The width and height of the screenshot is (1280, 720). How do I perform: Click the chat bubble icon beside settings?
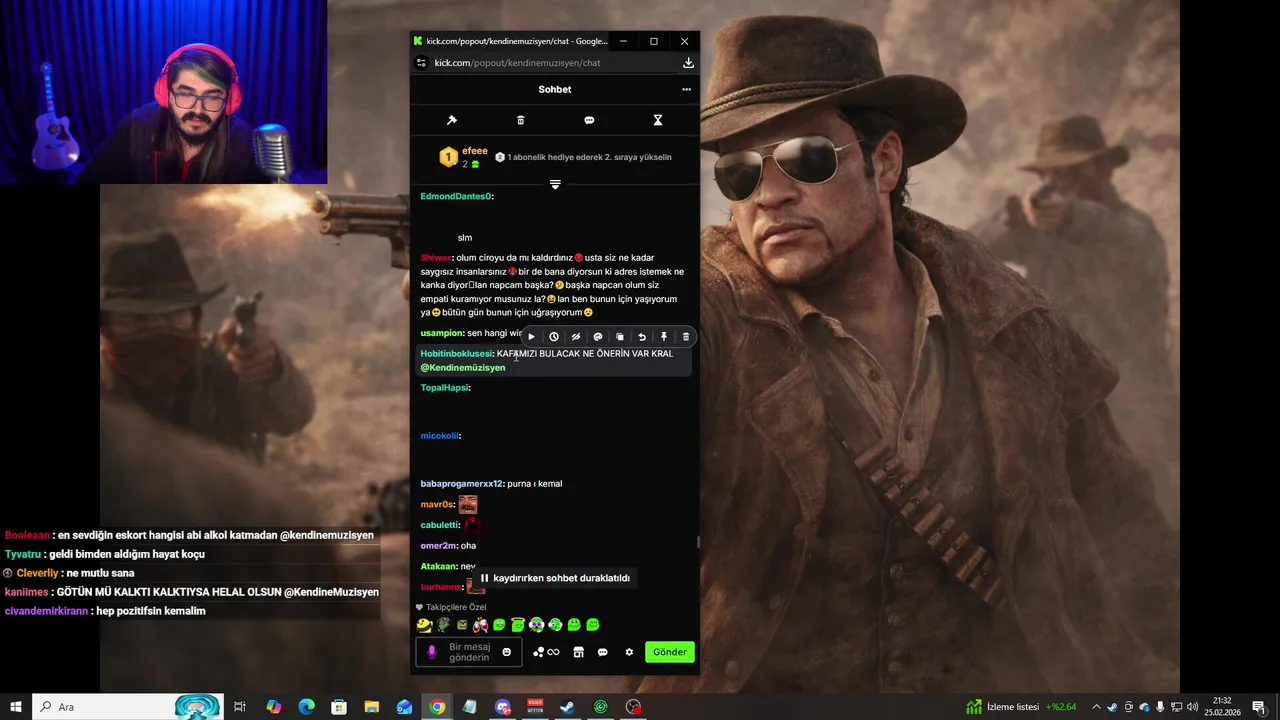pos(602,652)
